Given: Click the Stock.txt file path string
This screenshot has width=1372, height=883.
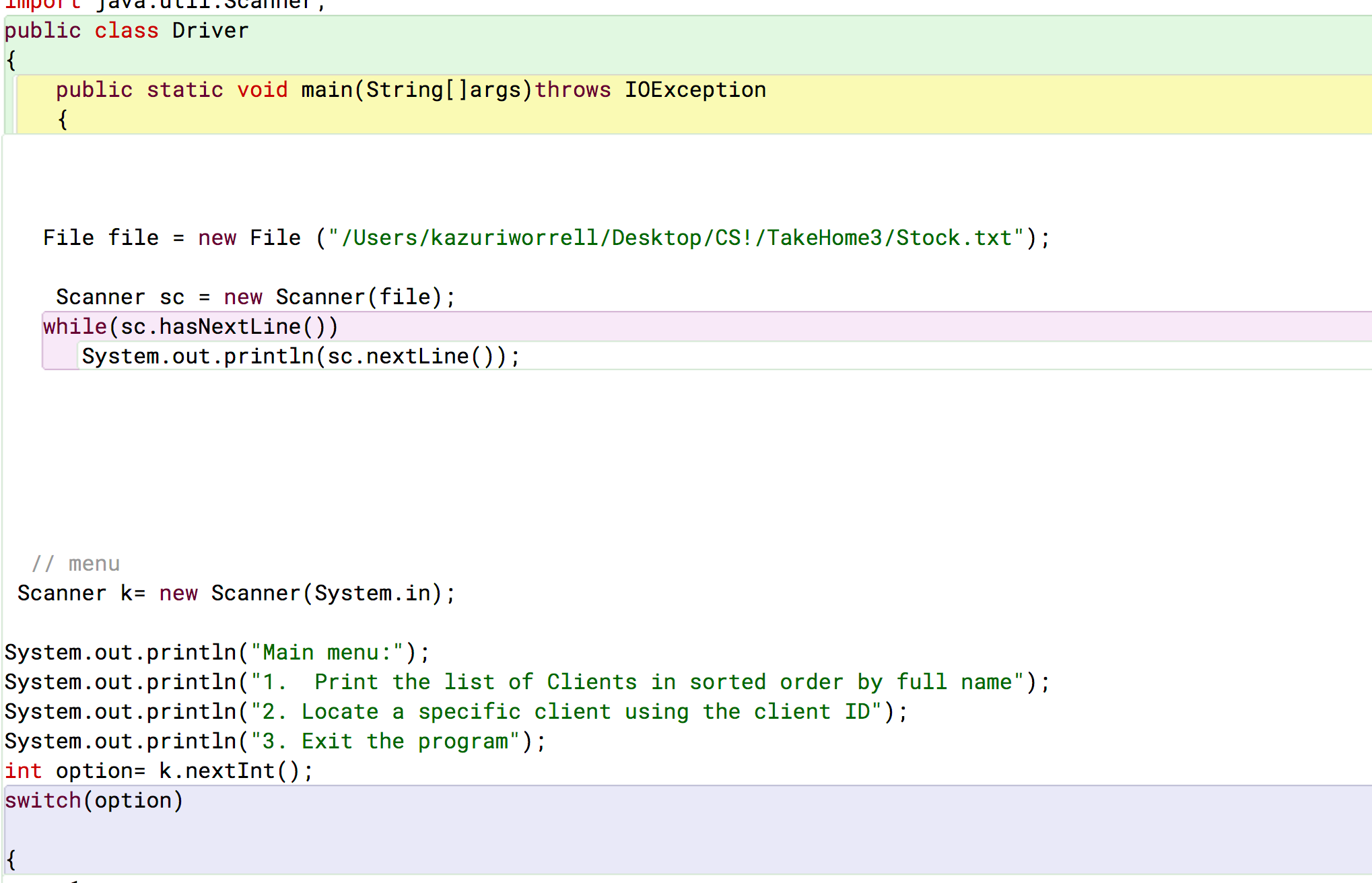Looking at the screenshot, I should pyautogui.click(x=677, y=238).
